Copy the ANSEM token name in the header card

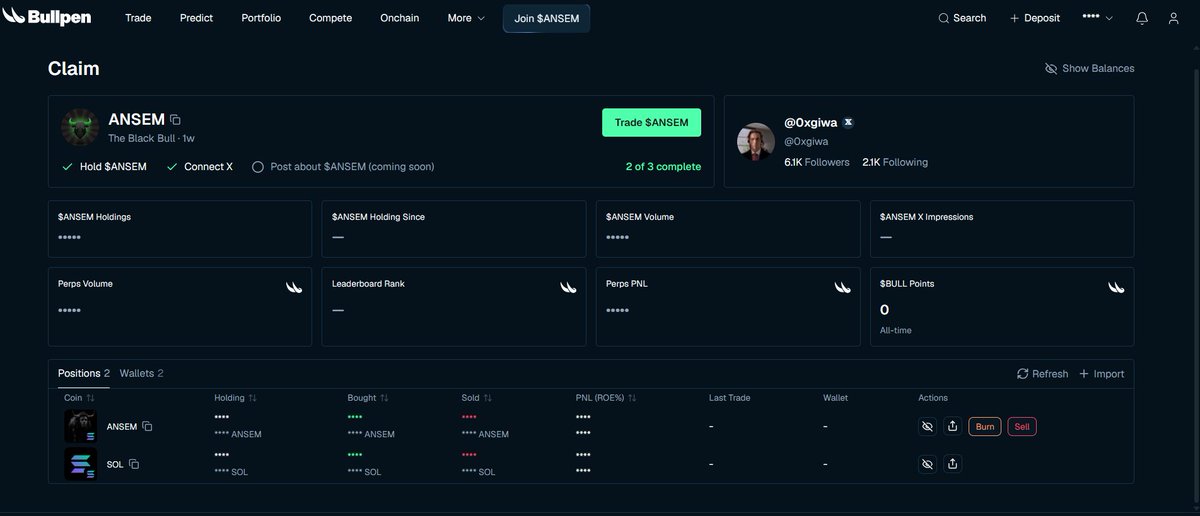coord(175,119)
